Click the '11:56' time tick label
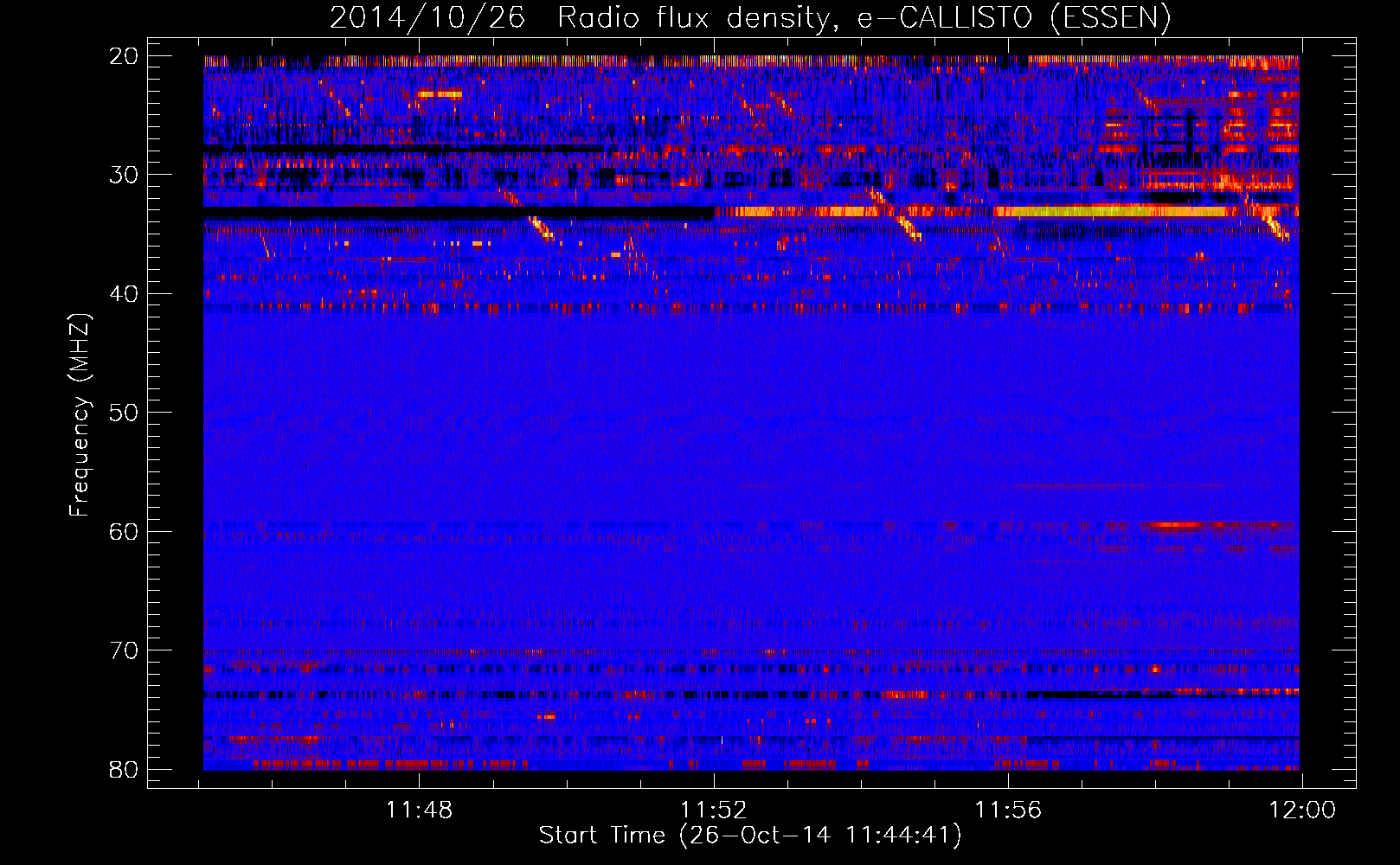 tap(1008, 811)
